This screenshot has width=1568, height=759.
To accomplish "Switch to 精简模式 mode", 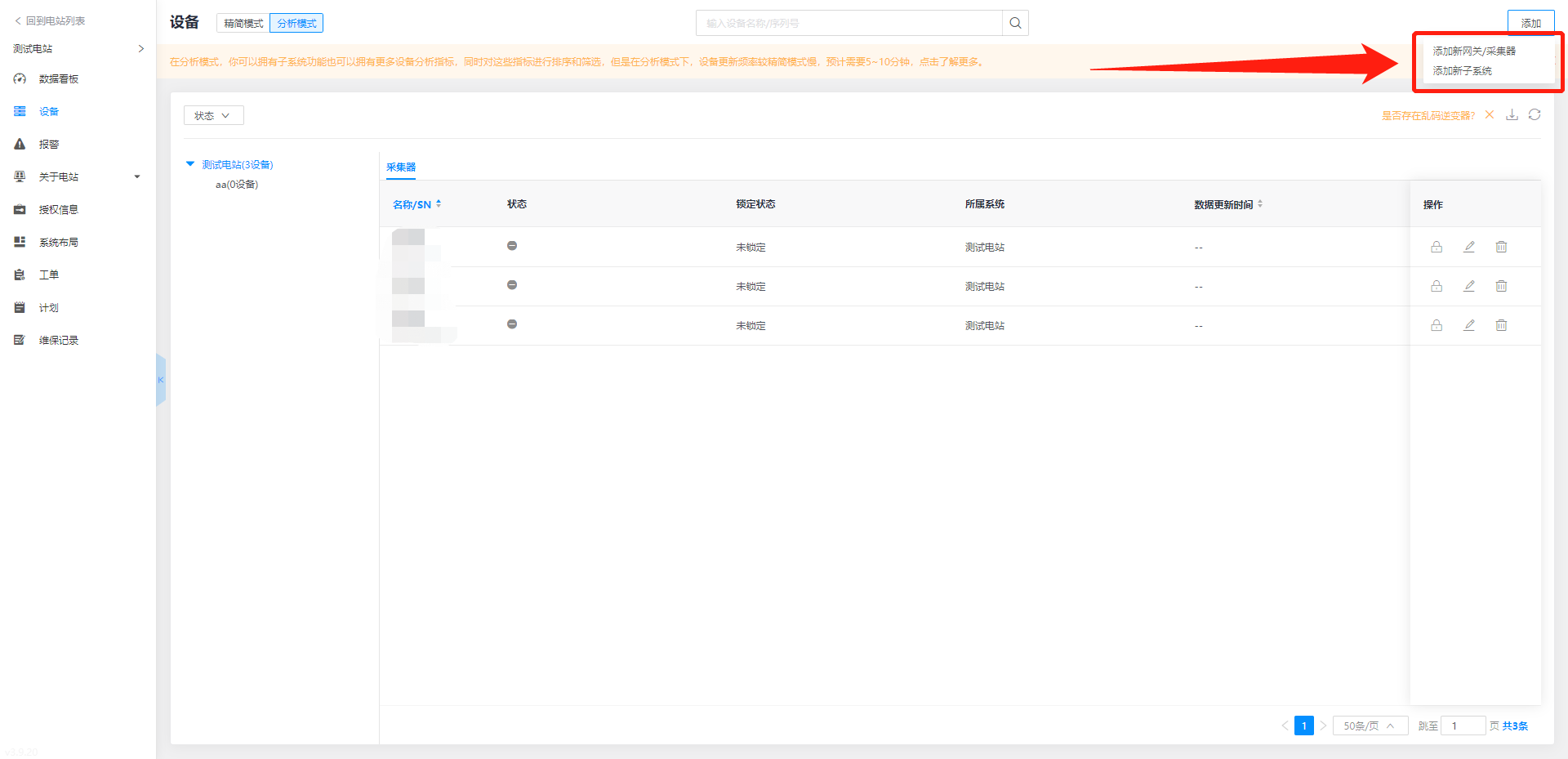I will (x=243, y=24).
